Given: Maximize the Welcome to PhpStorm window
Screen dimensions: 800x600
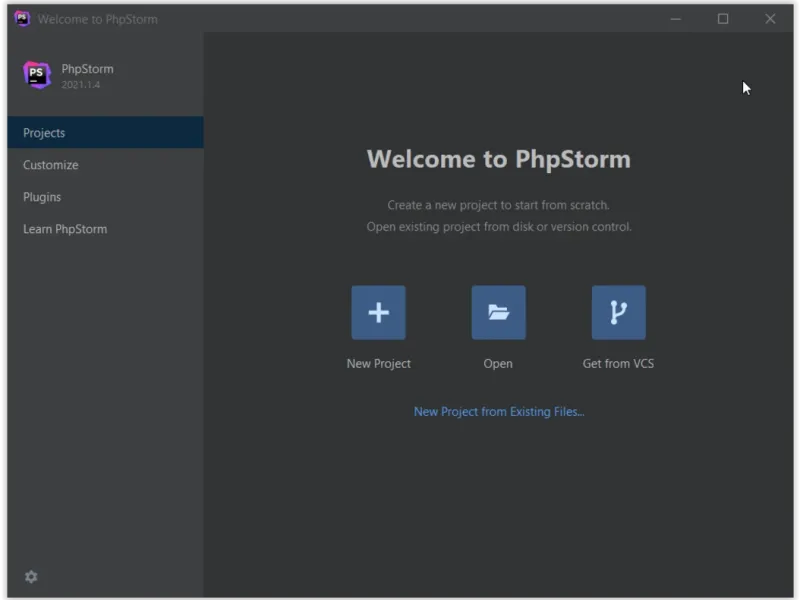Looking at the screenshot, I should [x=723, y=19].
